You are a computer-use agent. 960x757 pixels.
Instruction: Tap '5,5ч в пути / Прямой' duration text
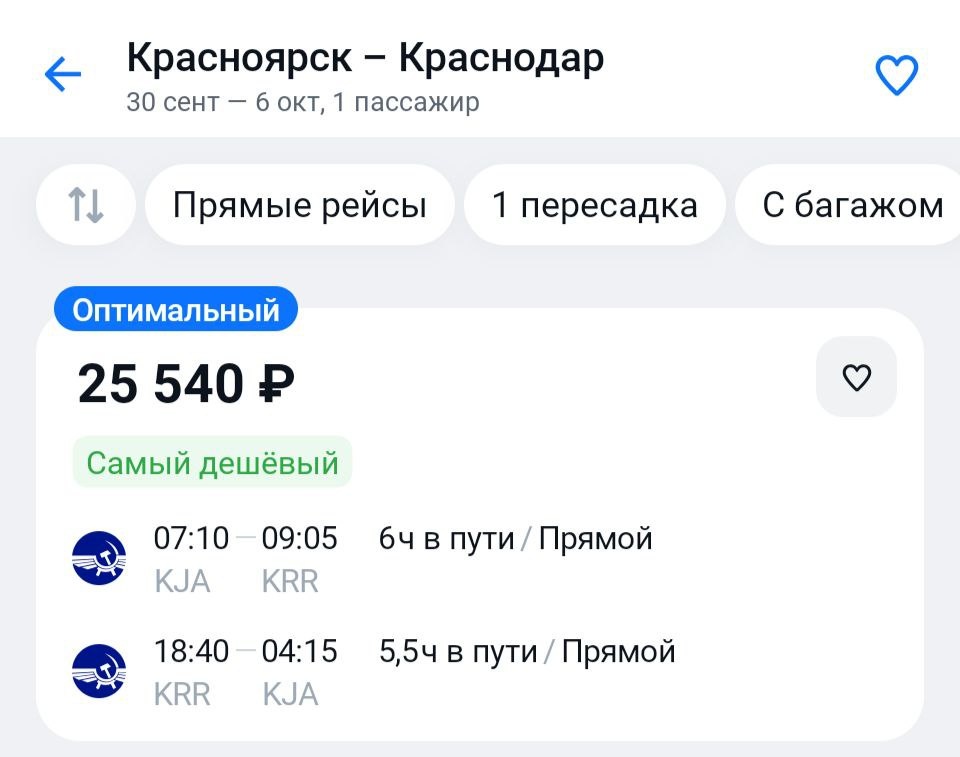527,652
